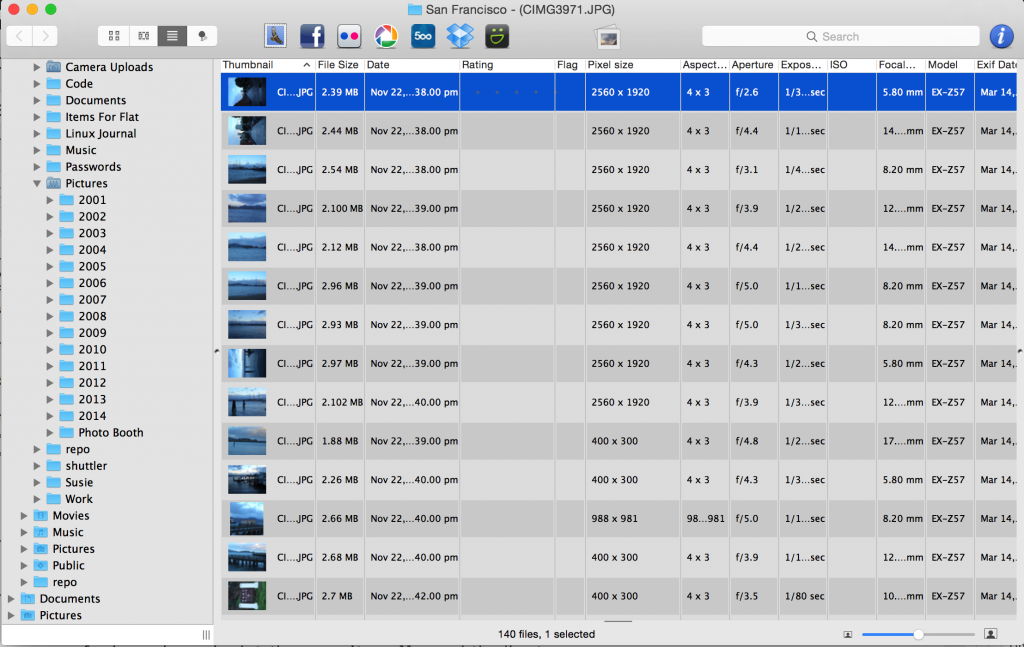This screenshot has width=1024, height=647.
Task: Select the Linux Journal folder
Action: (100, 134)
